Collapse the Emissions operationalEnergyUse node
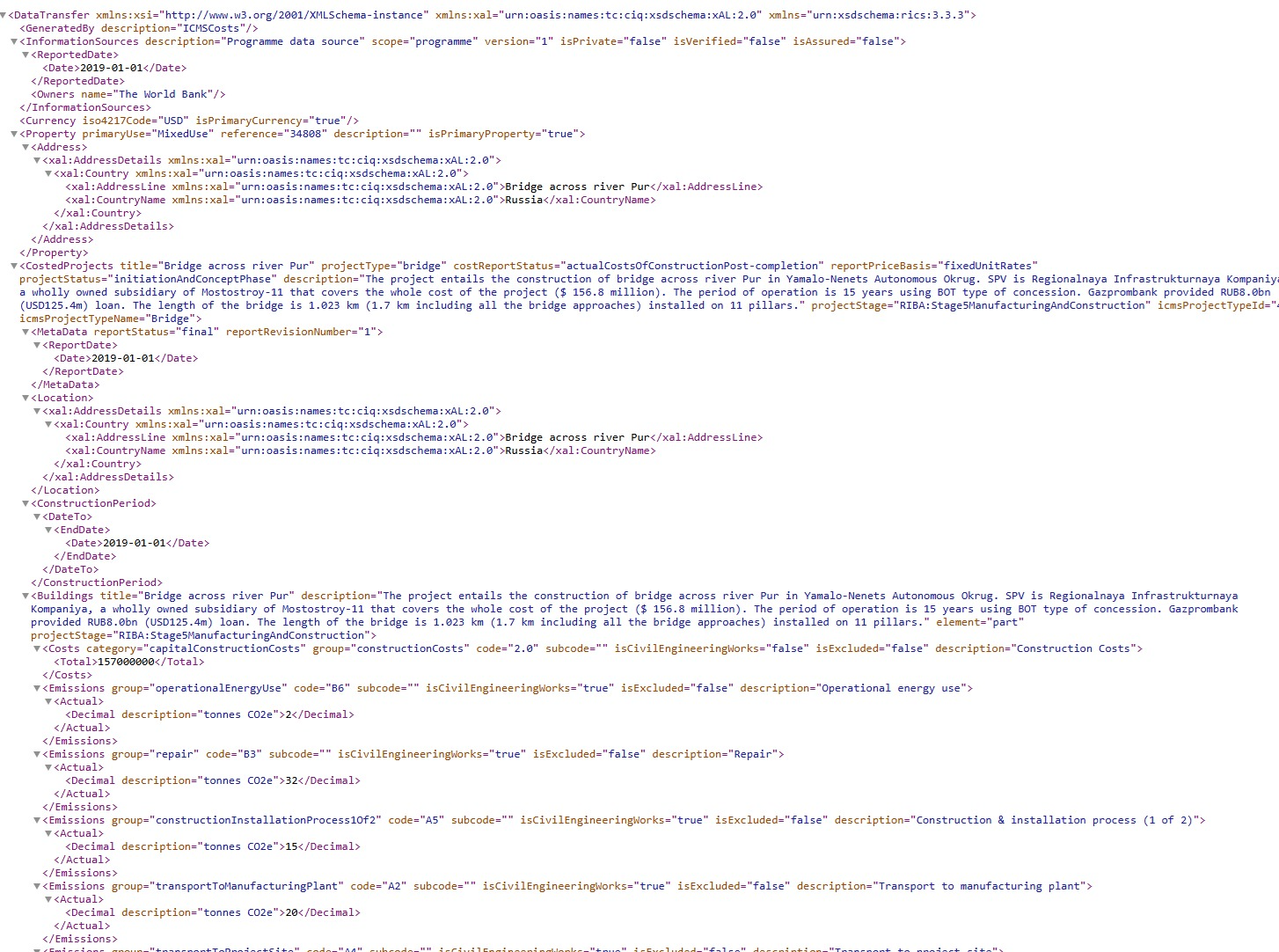Screen dimensions: 1279x952 [x=37, y=688]
